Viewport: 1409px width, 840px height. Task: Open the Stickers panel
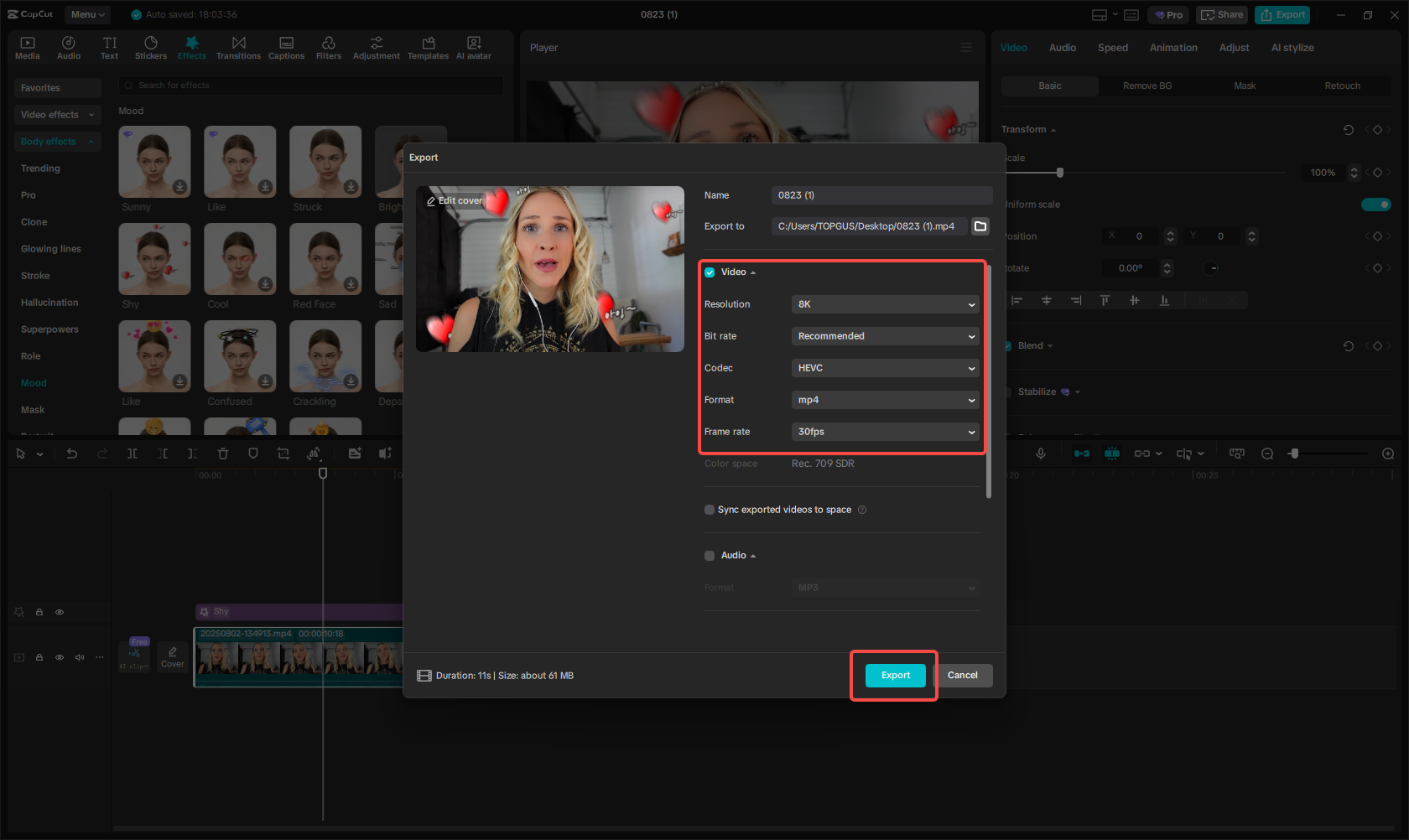coord(151,46)
